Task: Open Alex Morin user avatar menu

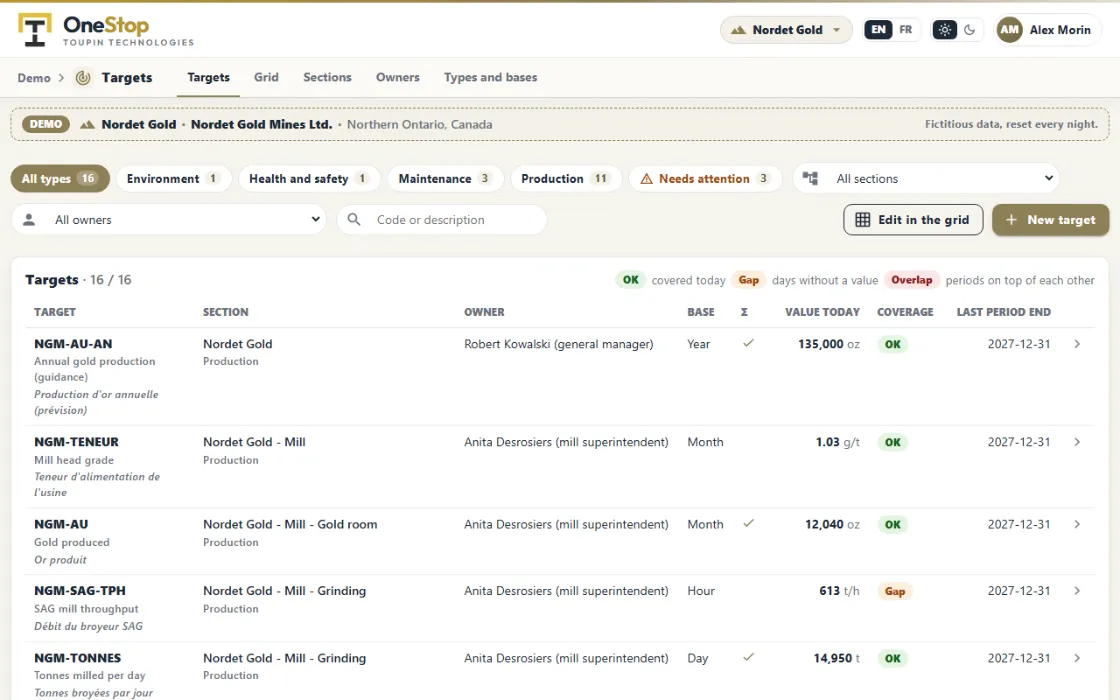Action: point(1047,30)
